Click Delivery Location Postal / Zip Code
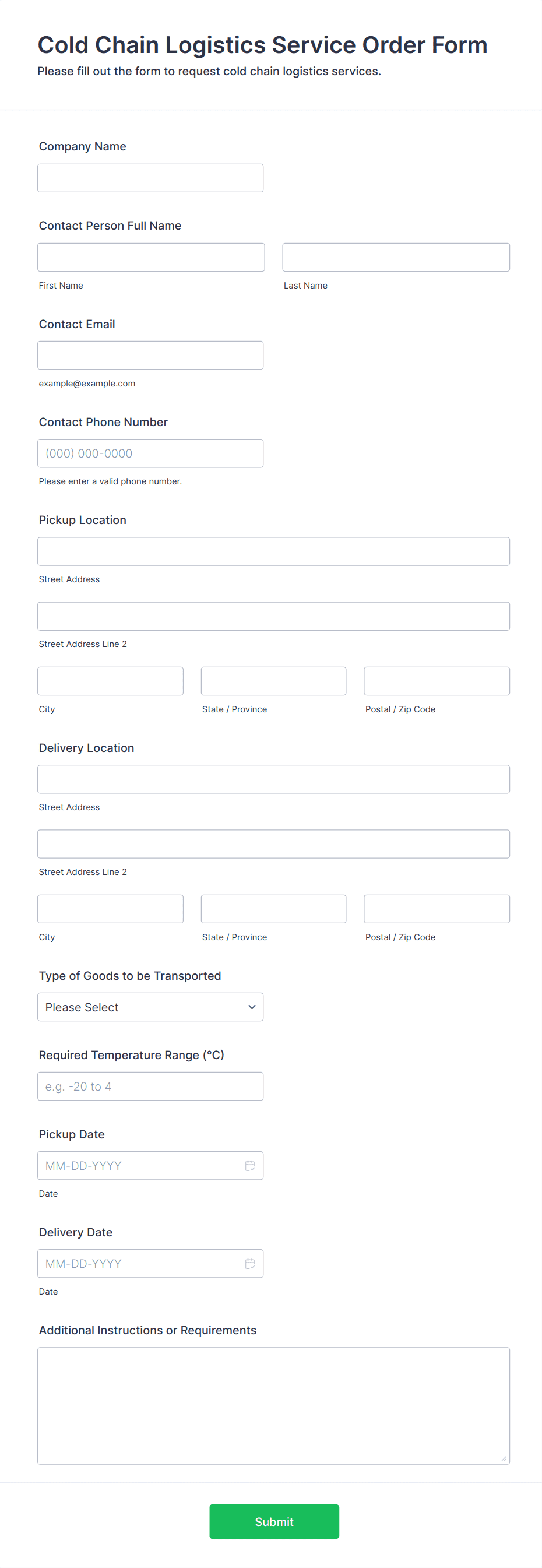542x1568 pixels. coord(436,909)
